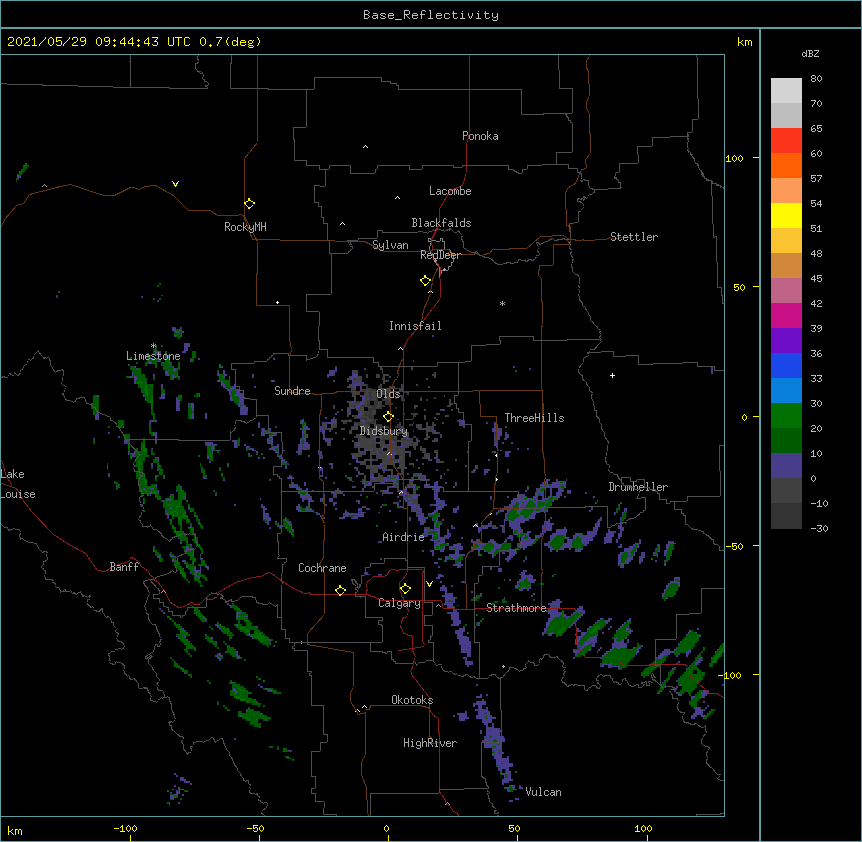Click the yellow diamond marker beside Olds
Screen dimensions: 862x842
click(x=388, y=416)
